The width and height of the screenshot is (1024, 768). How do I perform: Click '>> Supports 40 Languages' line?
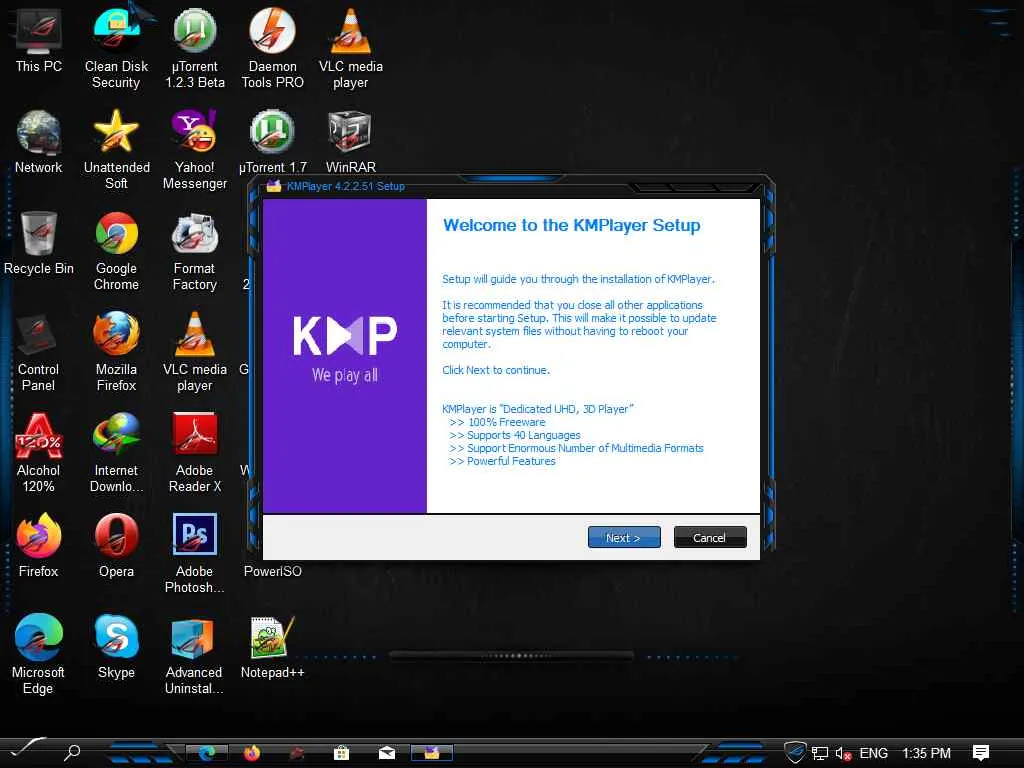tap(515, 435)
